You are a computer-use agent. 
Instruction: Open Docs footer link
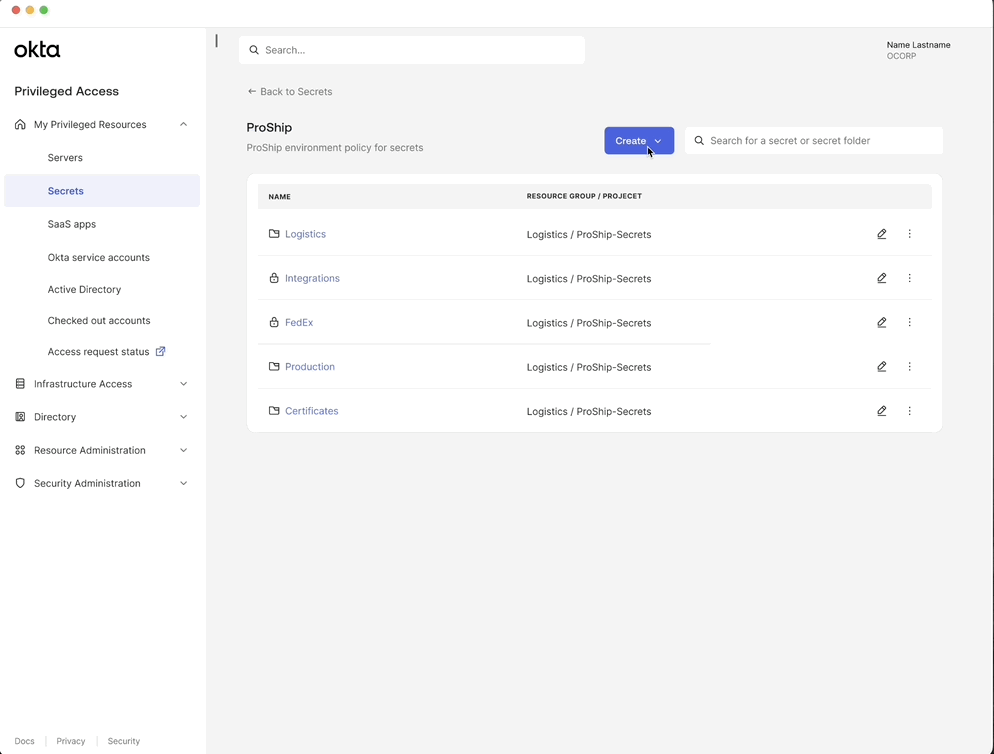click(x=24, y=741)
